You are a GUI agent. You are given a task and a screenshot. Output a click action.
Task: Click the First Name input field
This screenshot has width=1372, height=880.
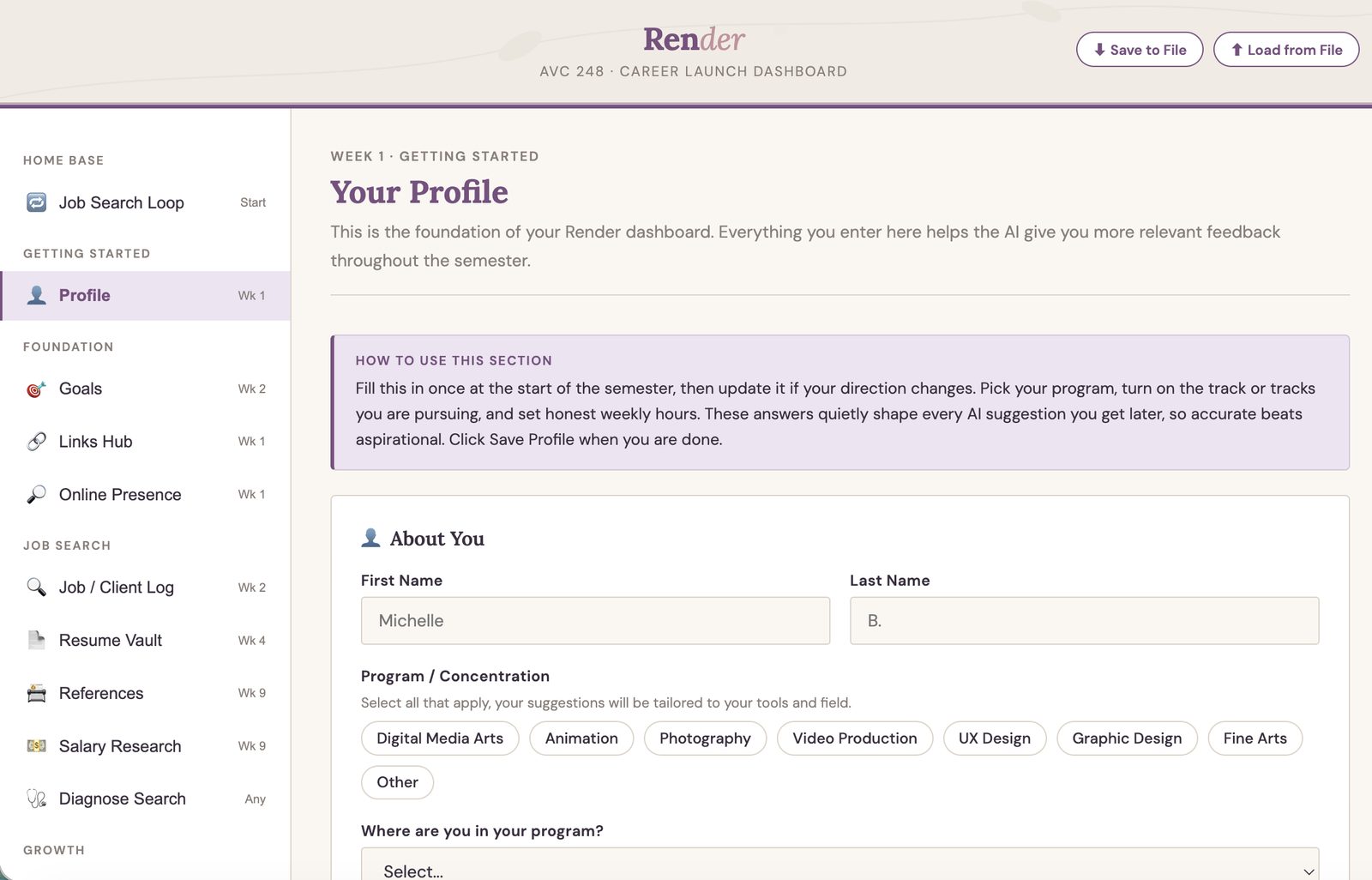pos(595,621)
